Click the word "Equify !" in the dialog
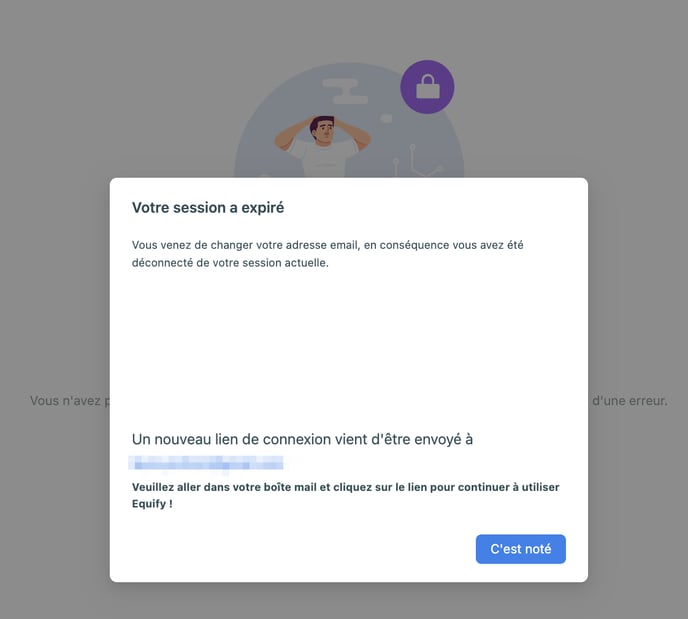Viewport: 688px width, 619px height. coord(152,504)
